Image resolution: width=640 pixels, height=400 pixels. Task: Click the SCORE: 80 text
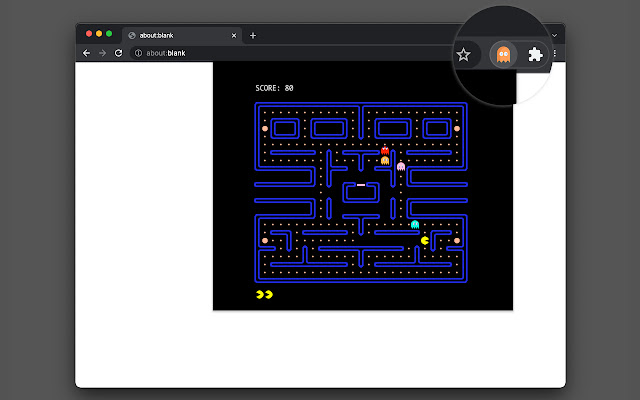(274, 88)
